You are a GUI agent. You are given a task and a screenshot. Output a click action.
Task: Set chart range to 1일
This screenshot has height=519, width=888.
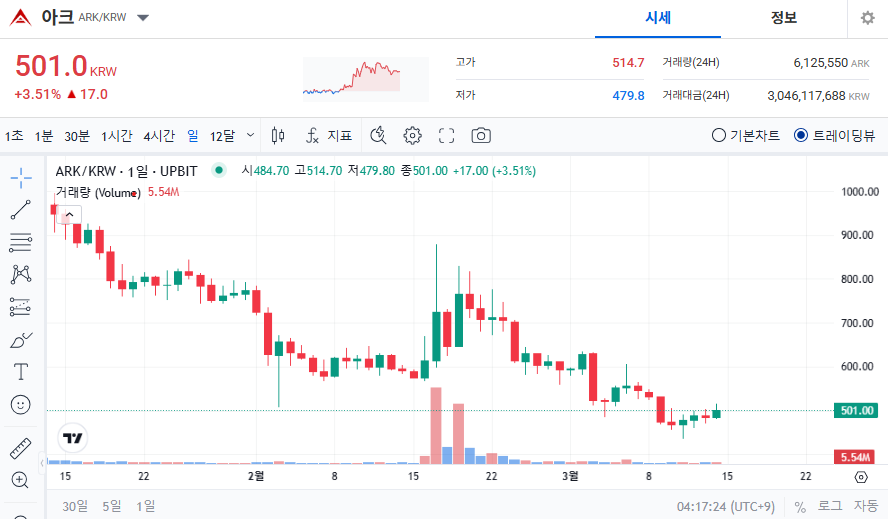click(x=146, y=506)
